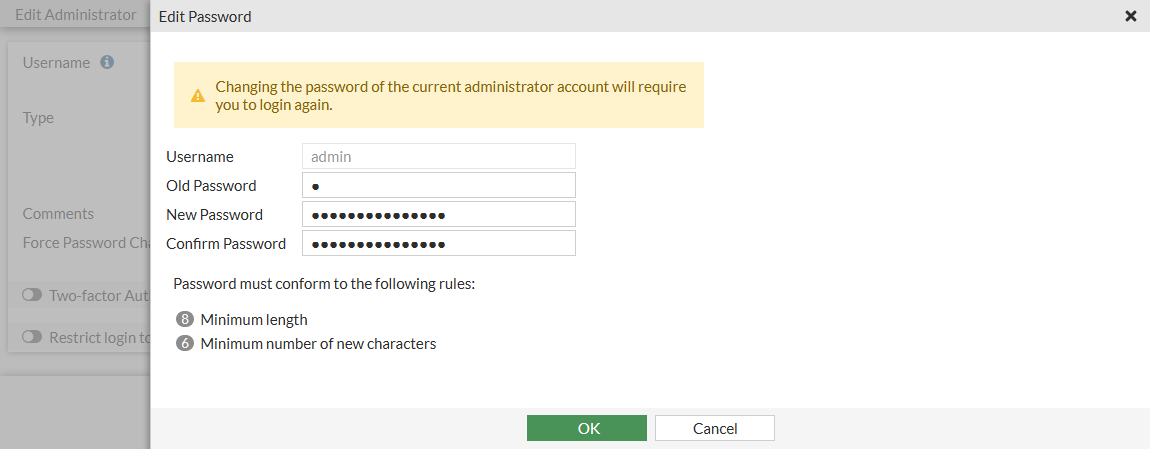1150x449 pixels.
Task: Select the Confirm Password field
Action: pos(438,244)
